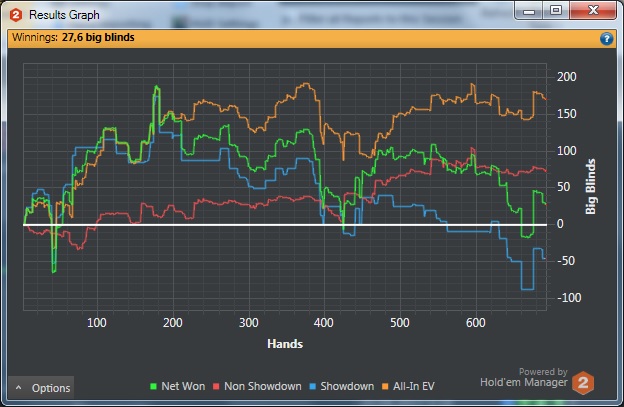
Task: Open the help question mark icon
Action: 606,39
